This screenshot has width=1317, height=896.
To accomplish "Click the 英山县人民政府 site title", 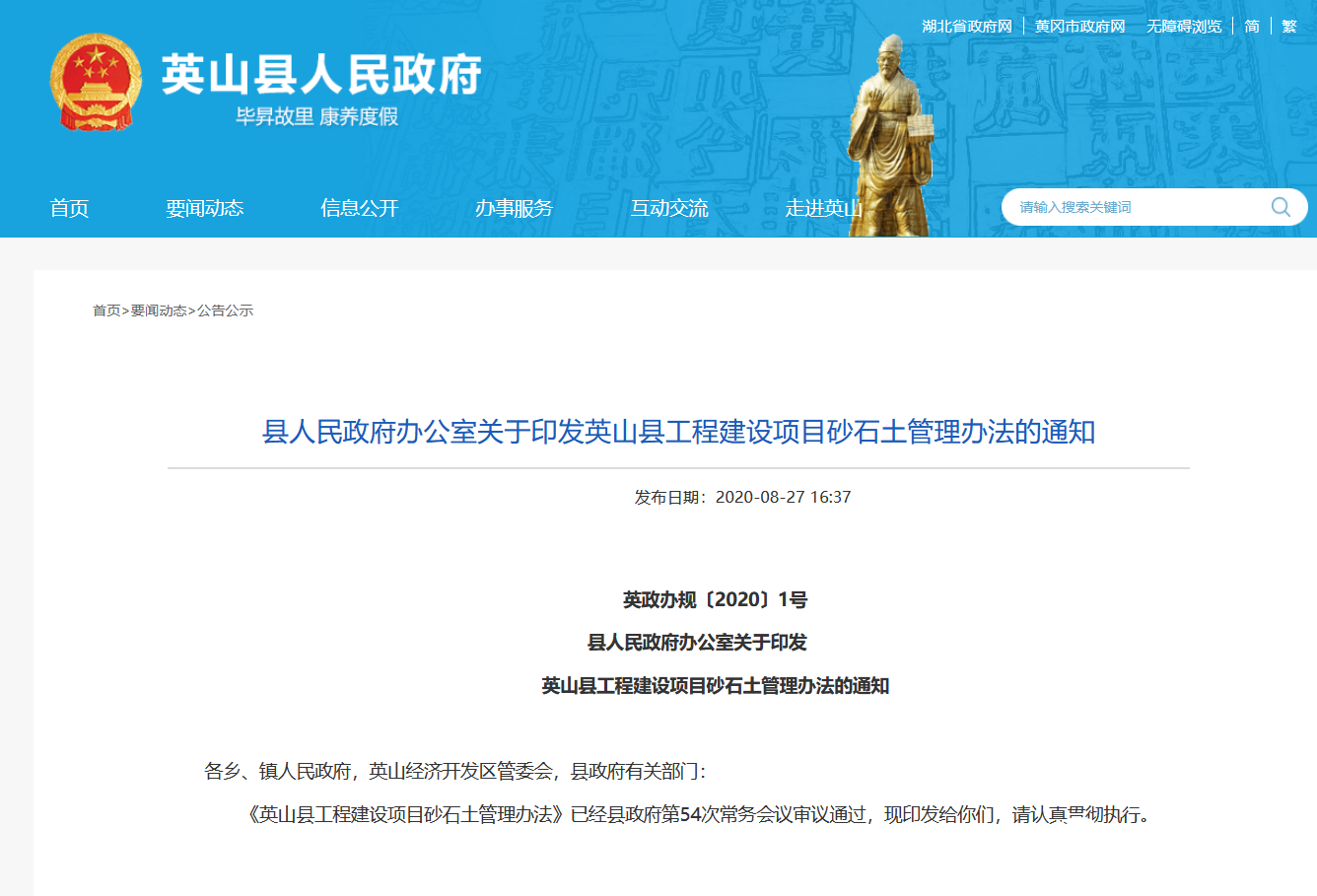I will (x=321, y=74).
